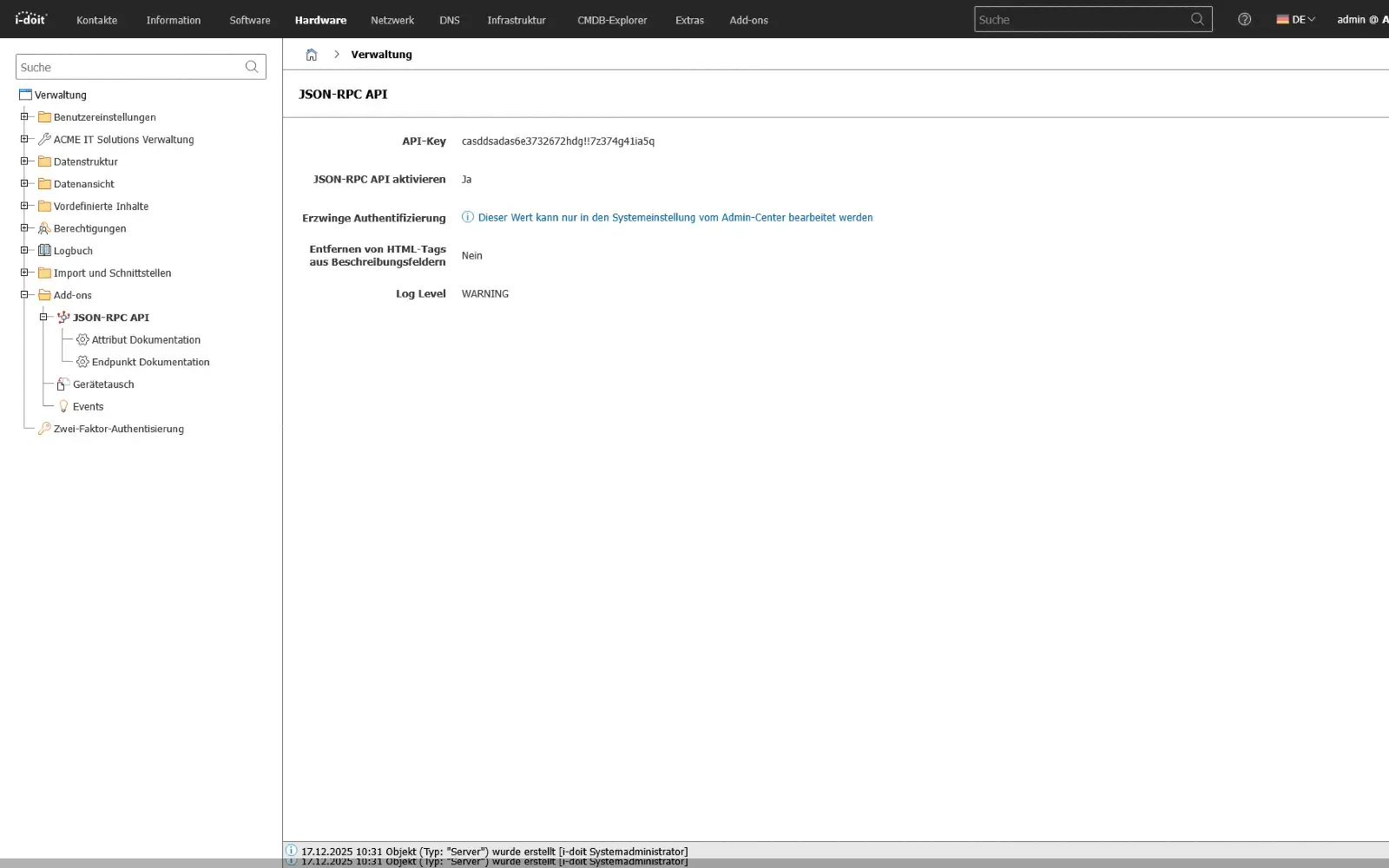Click inside the top search field
Screen dimensions: 1389x868
coord(1076,19)
